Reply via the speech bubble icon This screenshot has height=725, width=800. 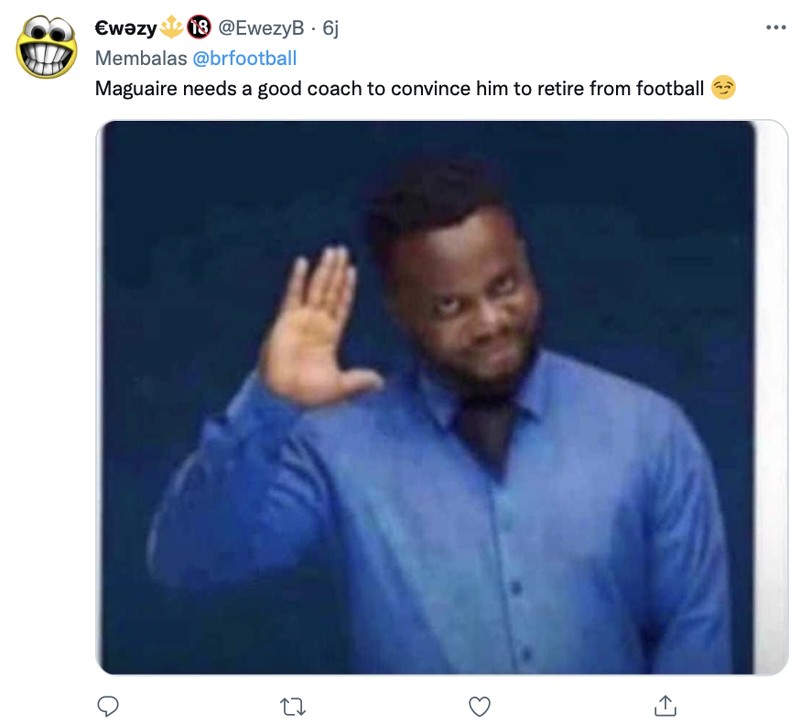pyautogui.click(x=107, y=705)
